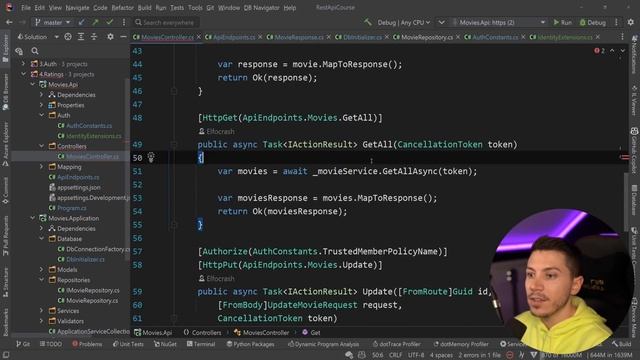Click expand all in Solution panel
640x360 pixels.
coord(81,37)
